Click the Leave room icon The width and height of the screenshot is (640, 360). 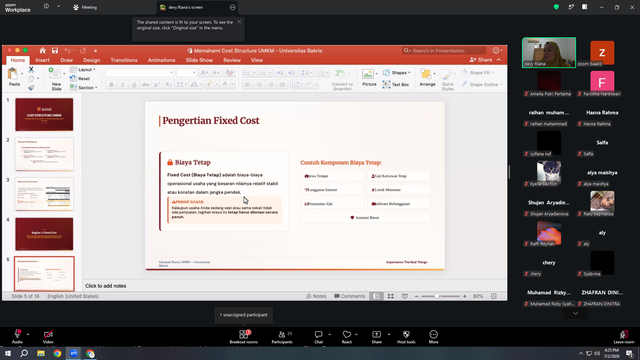pyautogui.click(x=624, y=334)
